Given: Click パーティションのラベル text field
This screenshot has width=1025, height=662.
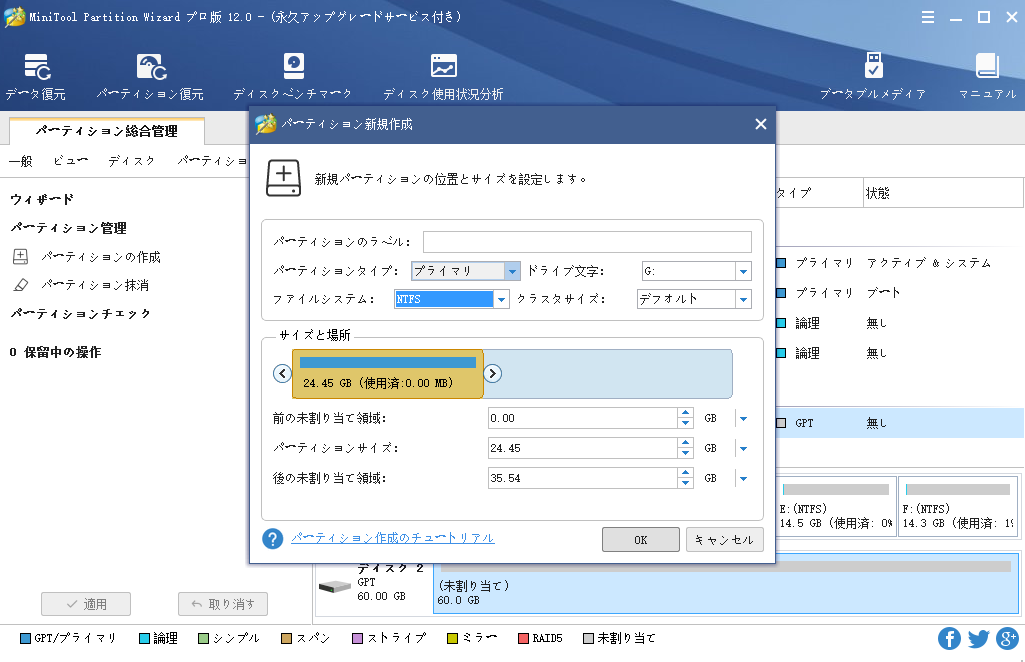Looking at the screenshot, I should (x=587, y=242).
